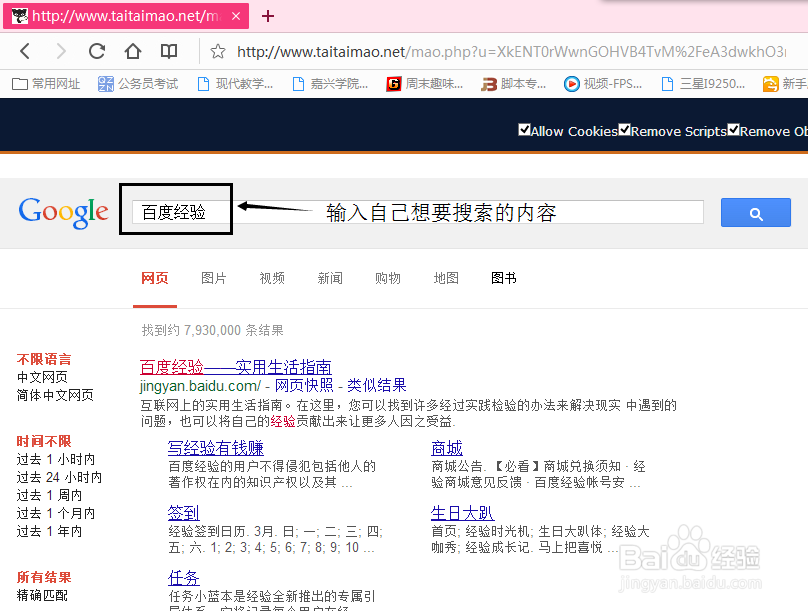Image resolution: width=808 pixels, height=611 pixels.
Task: Open the 公务员考试 bookmark
Action: [138, 83]
